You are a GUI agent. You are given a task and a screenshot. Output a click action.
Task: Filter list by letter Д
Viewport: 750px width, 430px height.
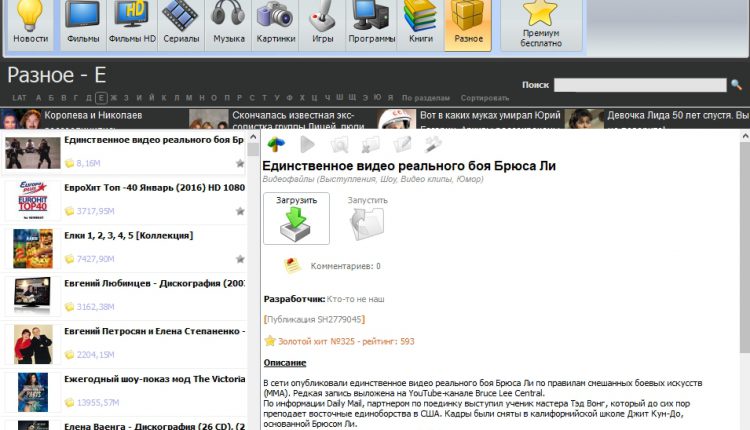click(88, 98)
